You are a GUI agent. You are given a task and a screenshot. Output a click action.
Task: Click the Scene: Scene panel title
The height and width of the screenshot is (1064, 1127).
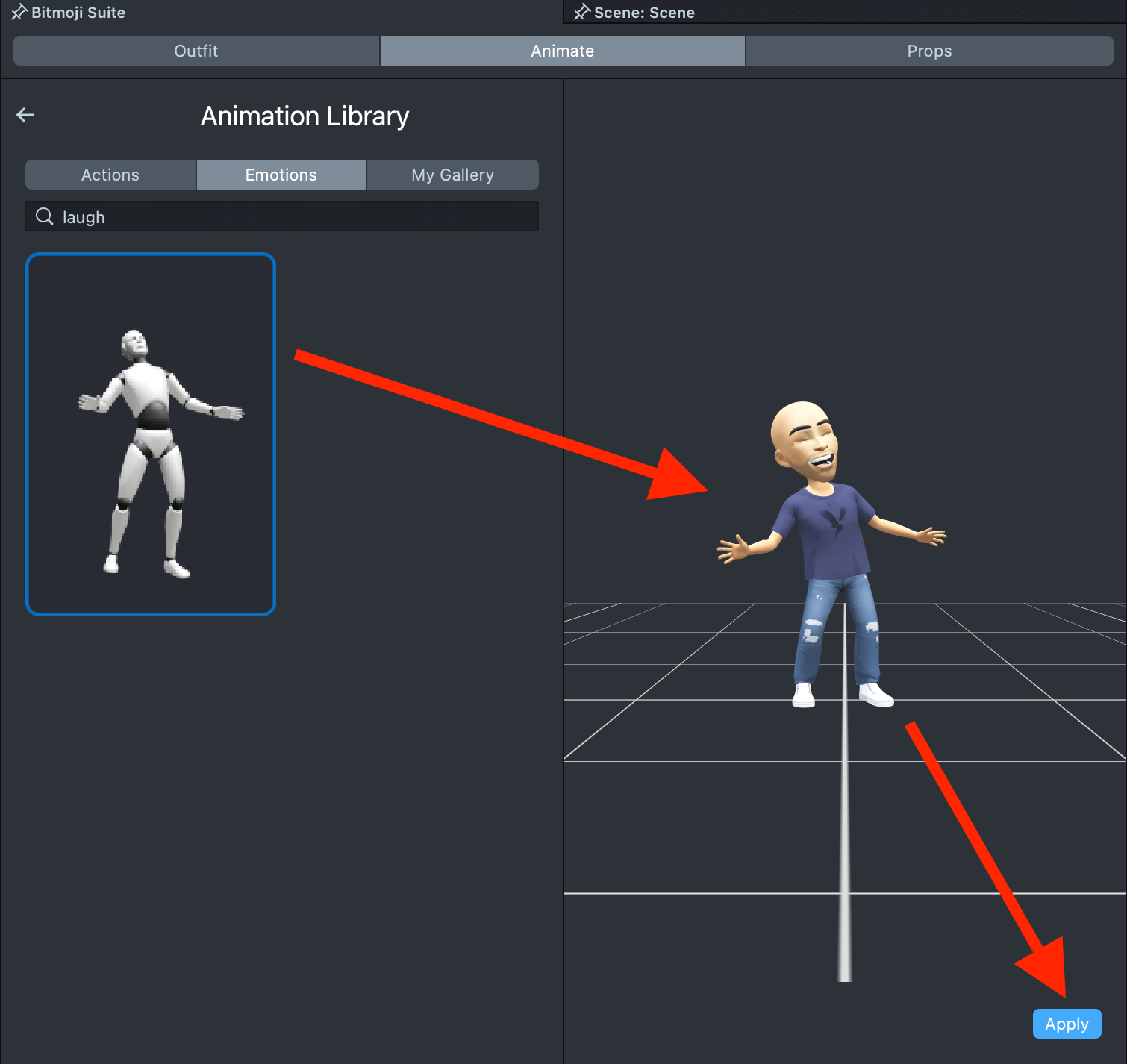click(644, 12)
